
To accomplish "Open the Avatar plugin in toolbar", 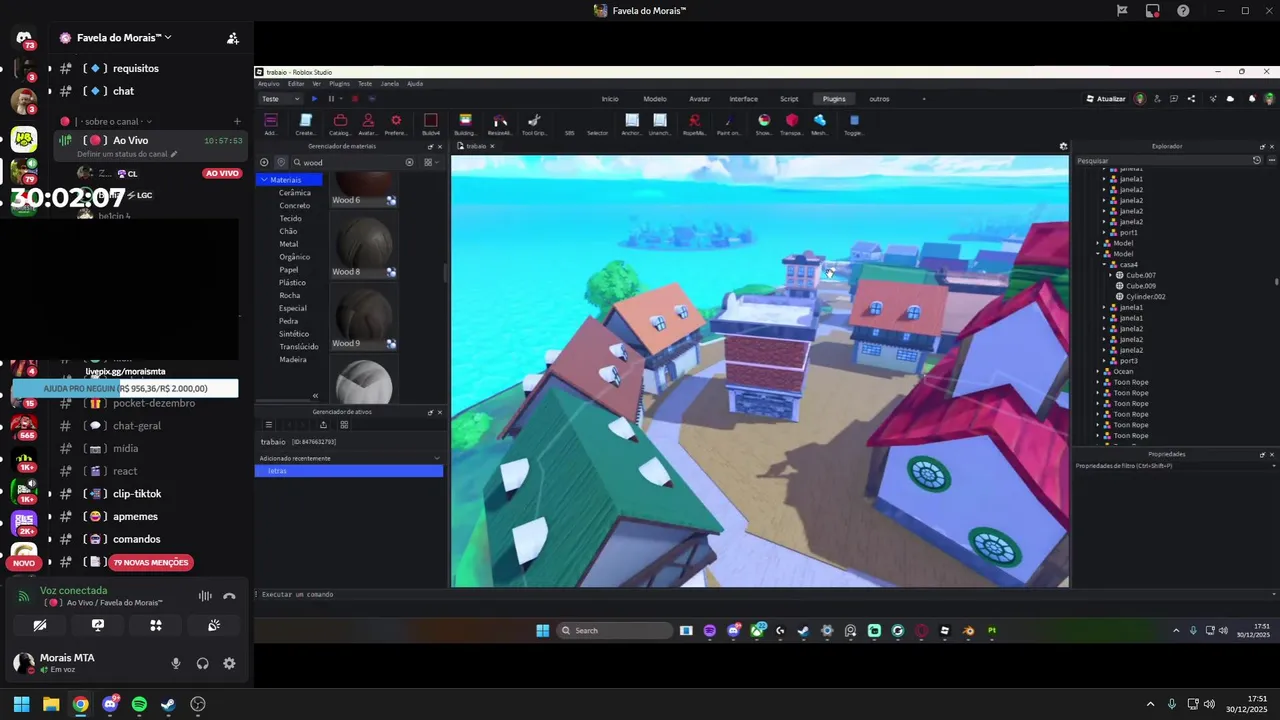I will [x=368, y=123].
